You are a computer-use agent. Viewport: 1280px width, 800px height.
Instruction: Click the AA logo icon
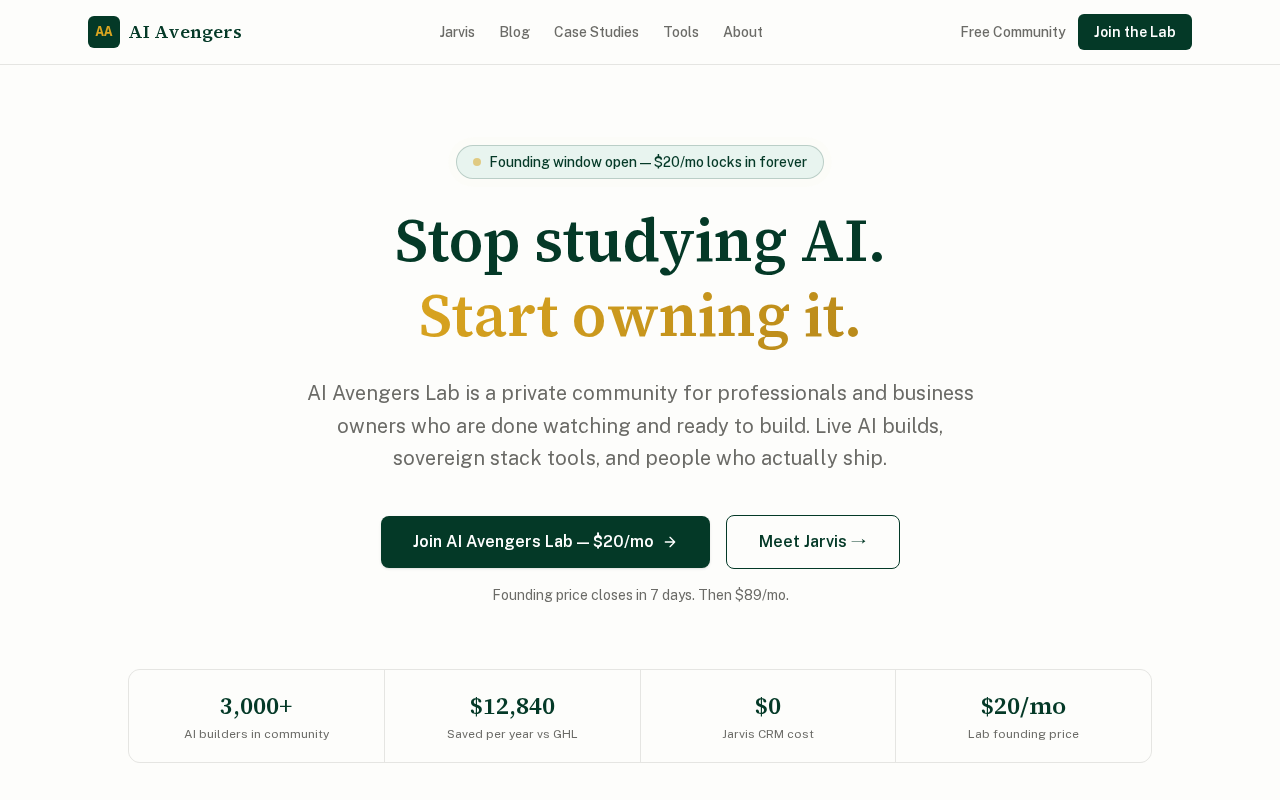pyautogui.click(x=104, y=32)
